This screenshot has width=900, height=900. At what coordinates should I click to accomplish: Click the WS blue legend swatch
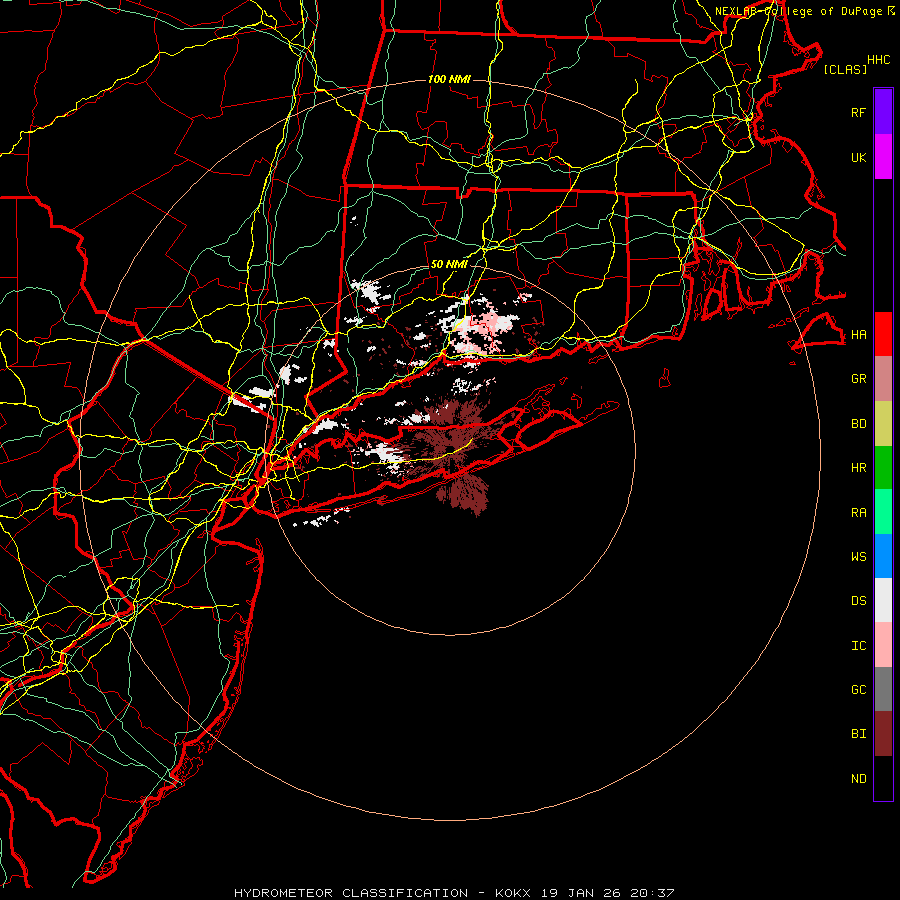[883, 556]
